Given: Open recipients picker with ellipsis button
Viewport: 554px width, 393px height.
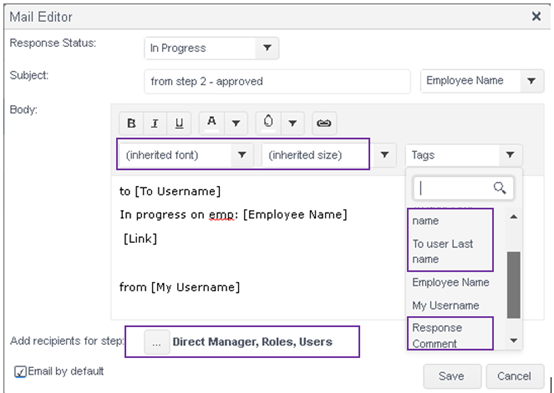Looking at the screenshot, I should tap(157, 342).
